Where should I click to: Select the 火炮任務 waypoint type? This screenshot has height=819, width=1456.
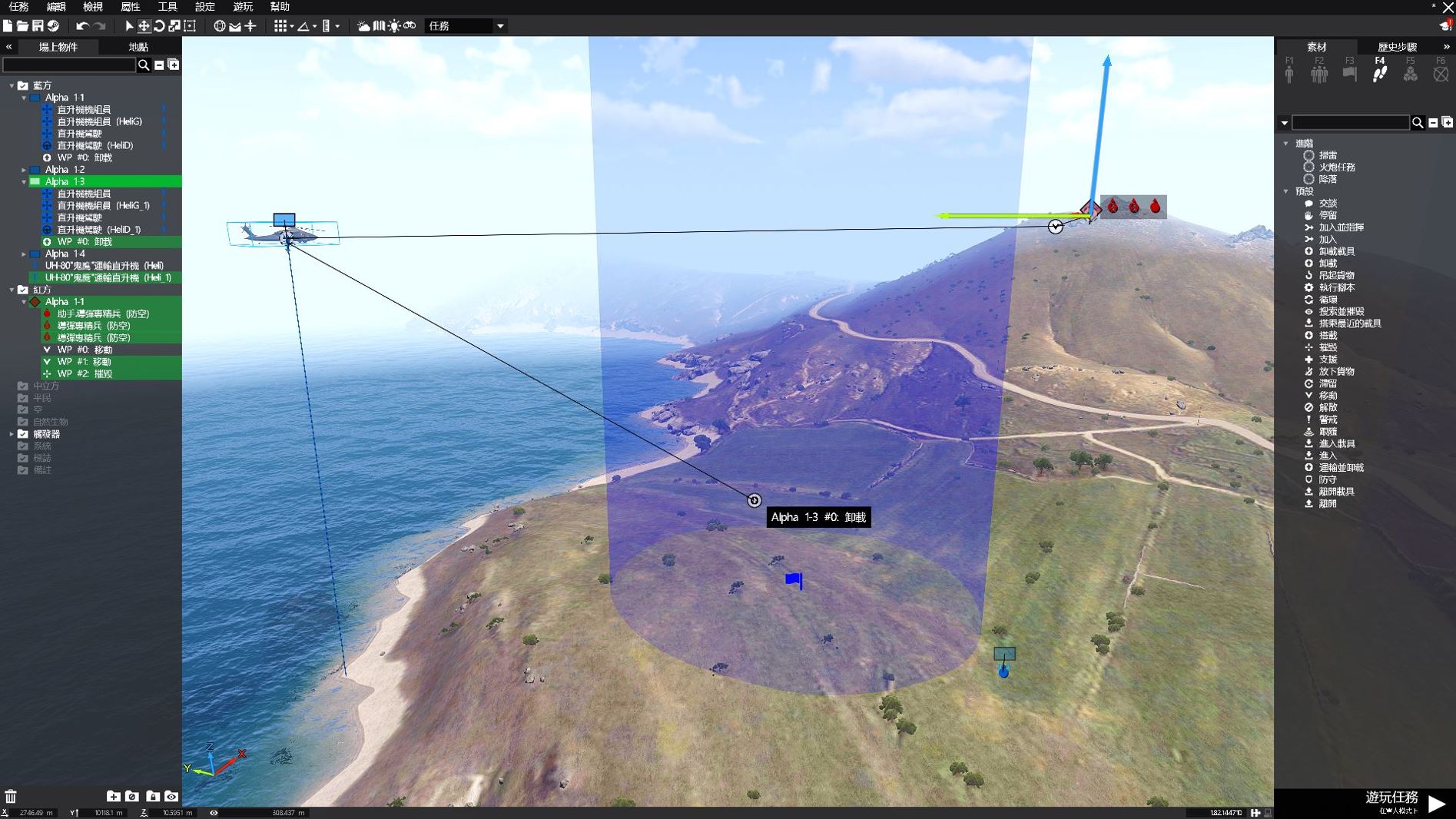[x=1330, y=167]
